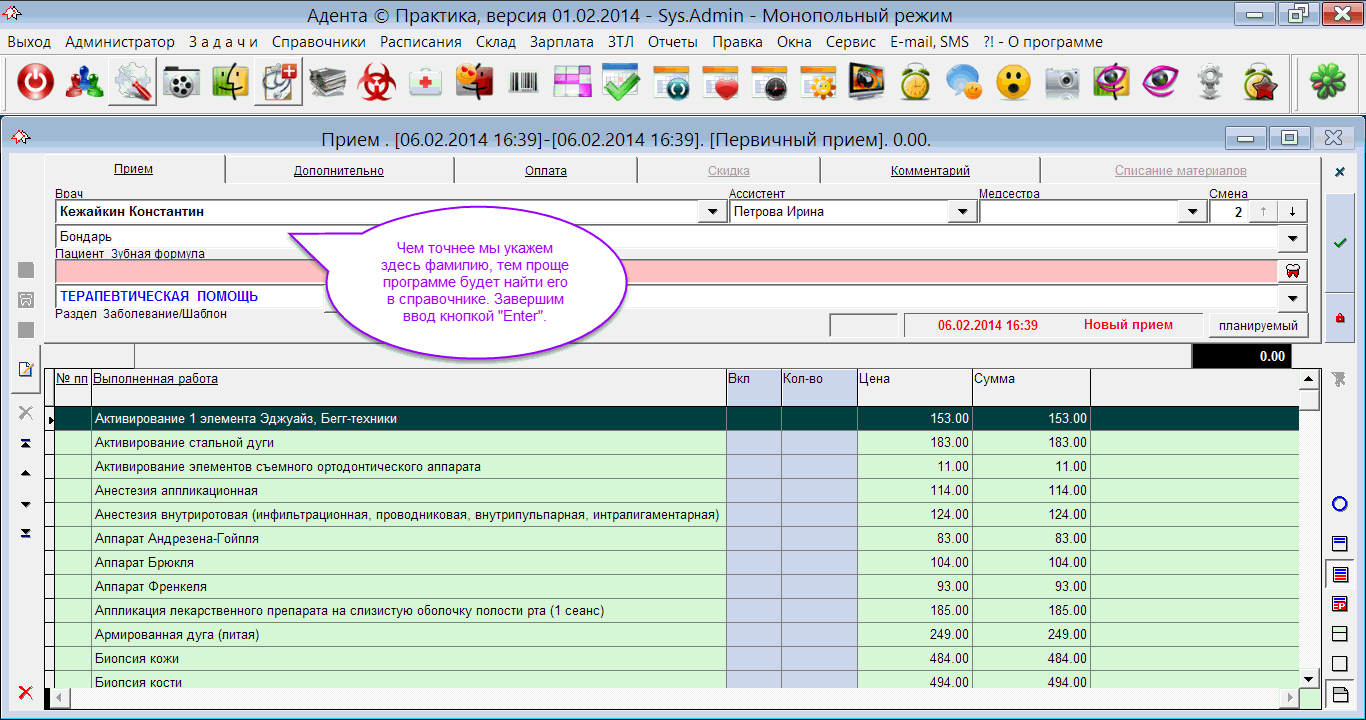Open the Медсестра dropdown list
This screenshot has width=1366, height=720.
[x=1191, y=212]
